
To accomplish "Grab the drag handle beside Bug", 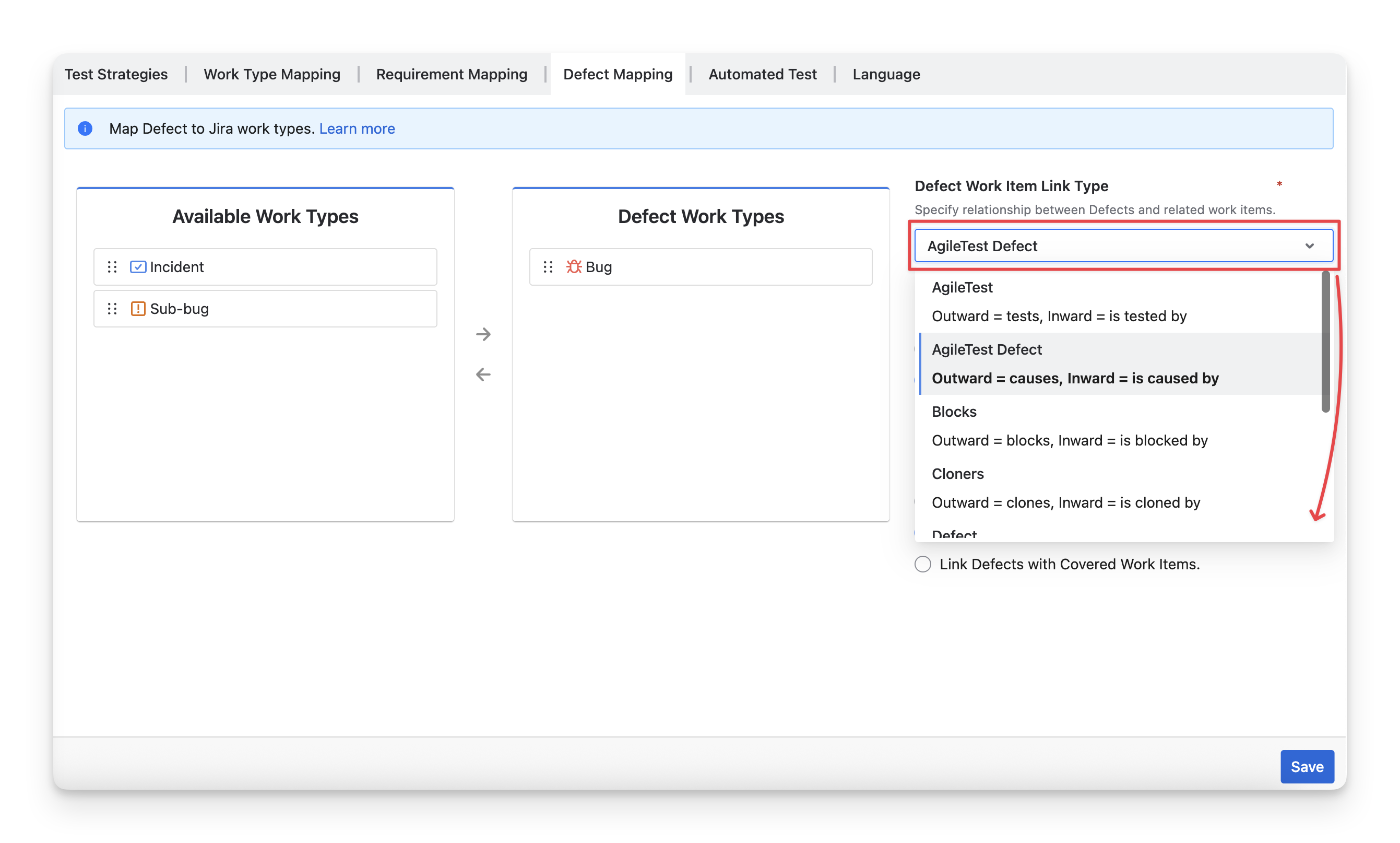I will point(548,266).
